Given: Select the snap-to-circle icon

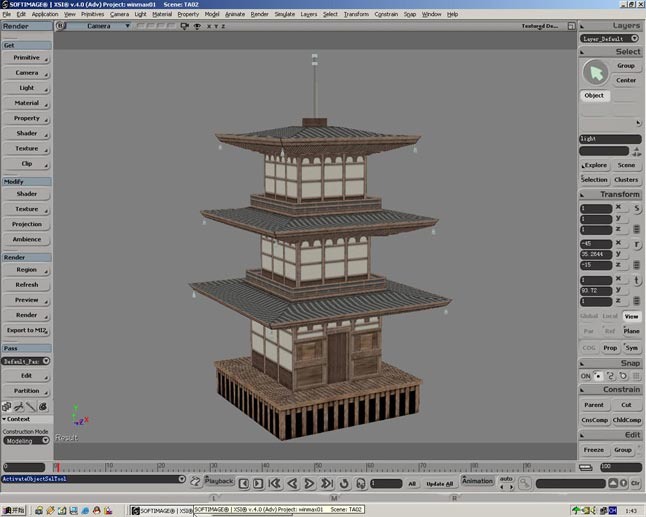Looking at the screenshot, I should pyautogui.click(x=623, y=376).
